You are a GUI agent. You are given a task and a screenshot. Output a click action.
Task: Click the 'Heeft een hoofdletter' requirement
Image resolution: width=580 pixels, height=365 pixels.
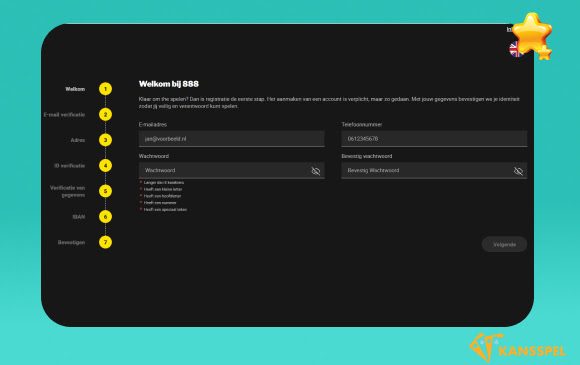(x=162, y=196)
